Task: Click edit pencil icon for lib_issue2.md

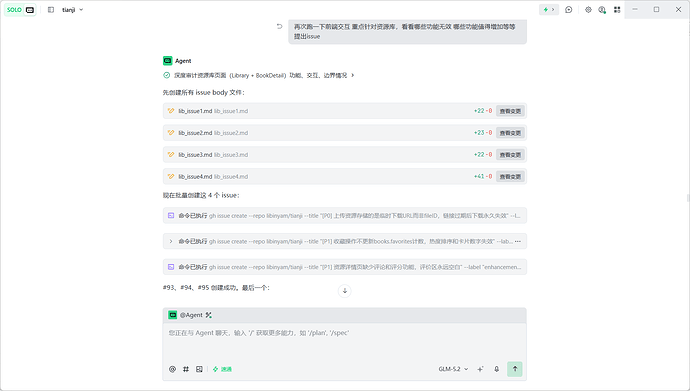Action: (171, 133)
